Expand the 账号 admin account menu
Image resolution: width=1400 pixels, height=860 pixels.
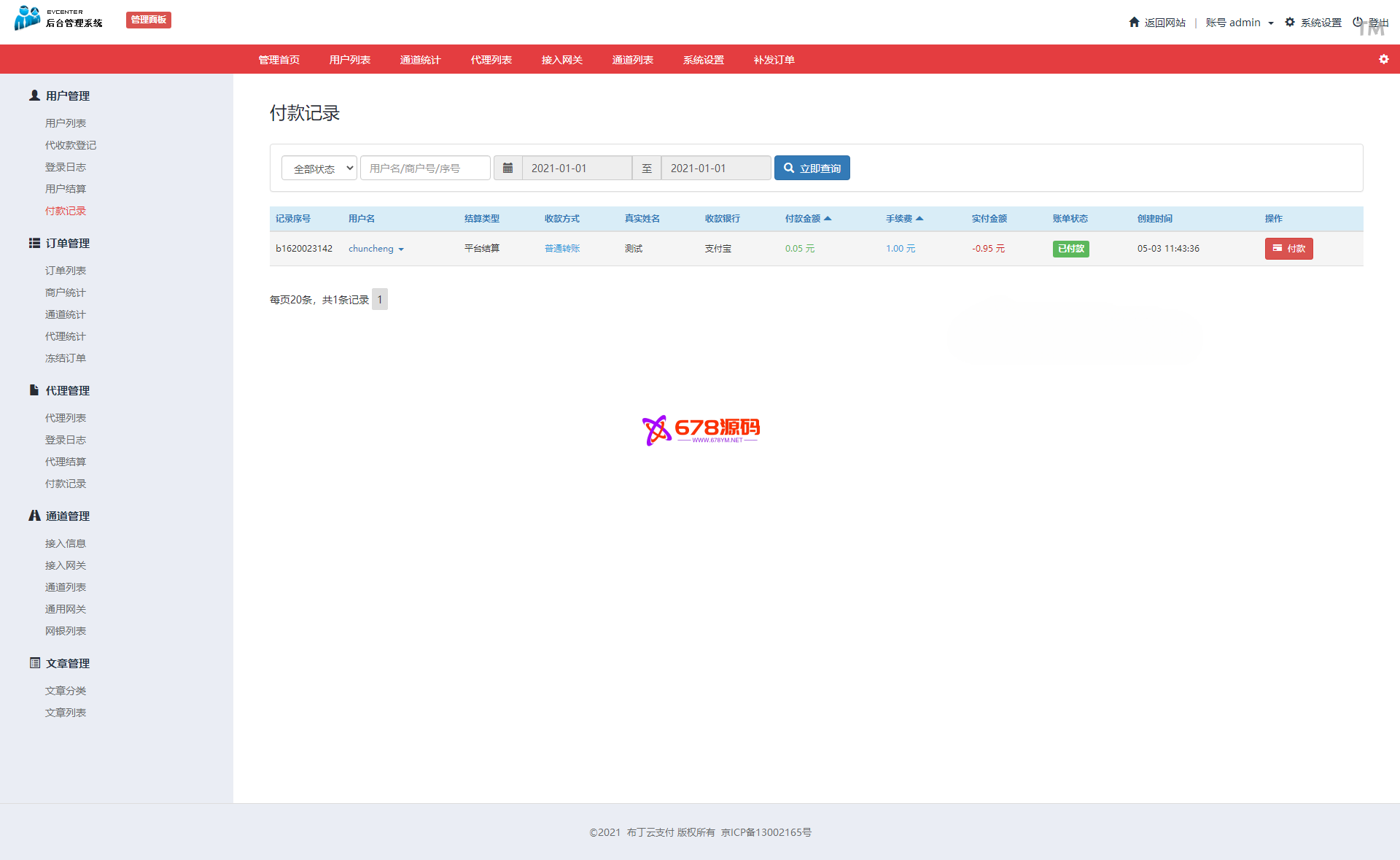[1240, 23]
